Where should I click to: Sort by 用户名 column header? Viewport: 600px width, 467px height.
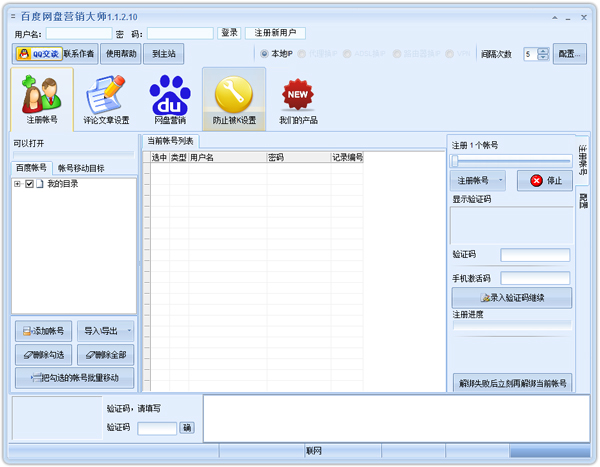tap(227, 157)
